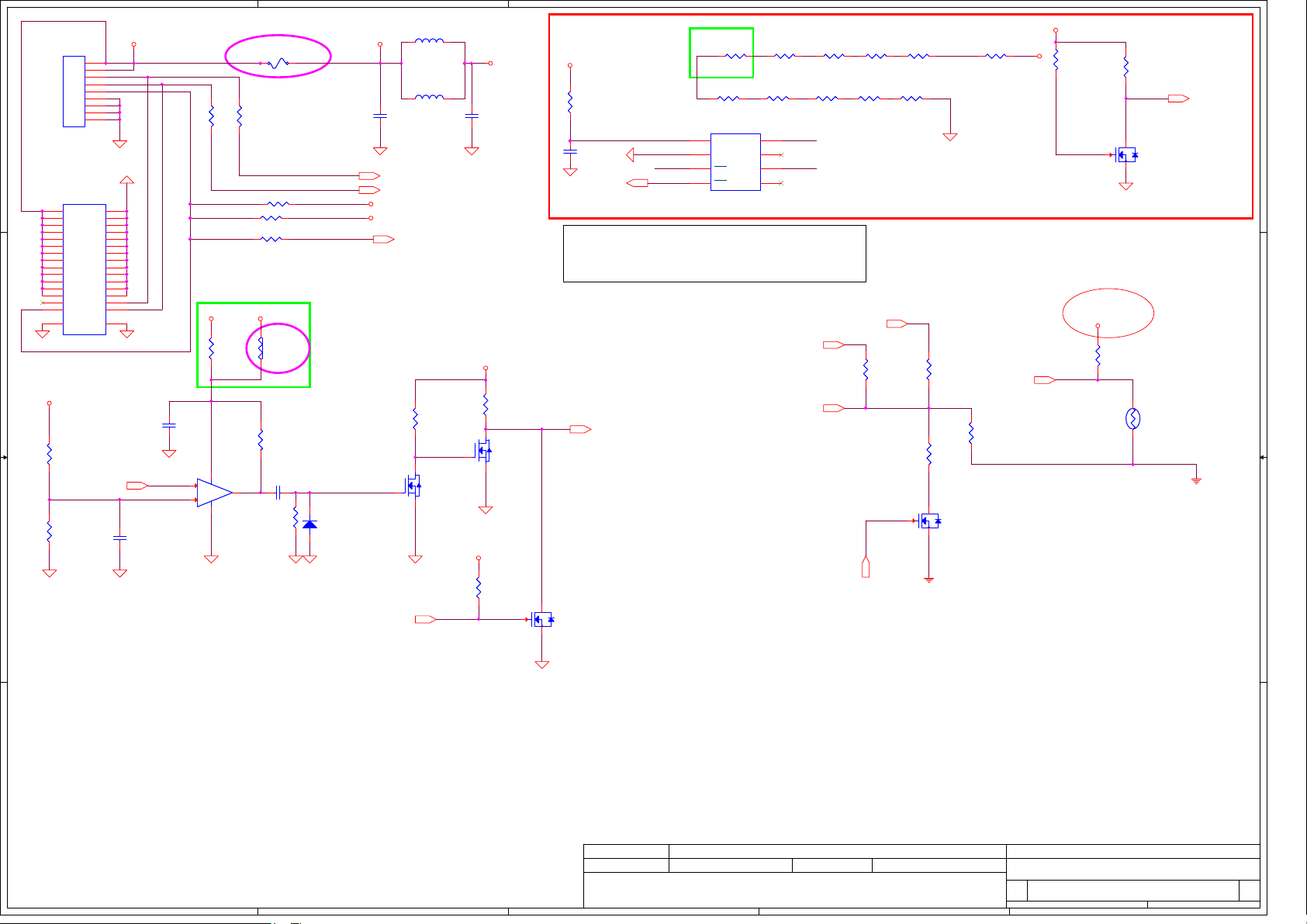Select the MOSFET driven by the comparator output
The height and width of the screenshot is (924, 1307).
point(414,486)
